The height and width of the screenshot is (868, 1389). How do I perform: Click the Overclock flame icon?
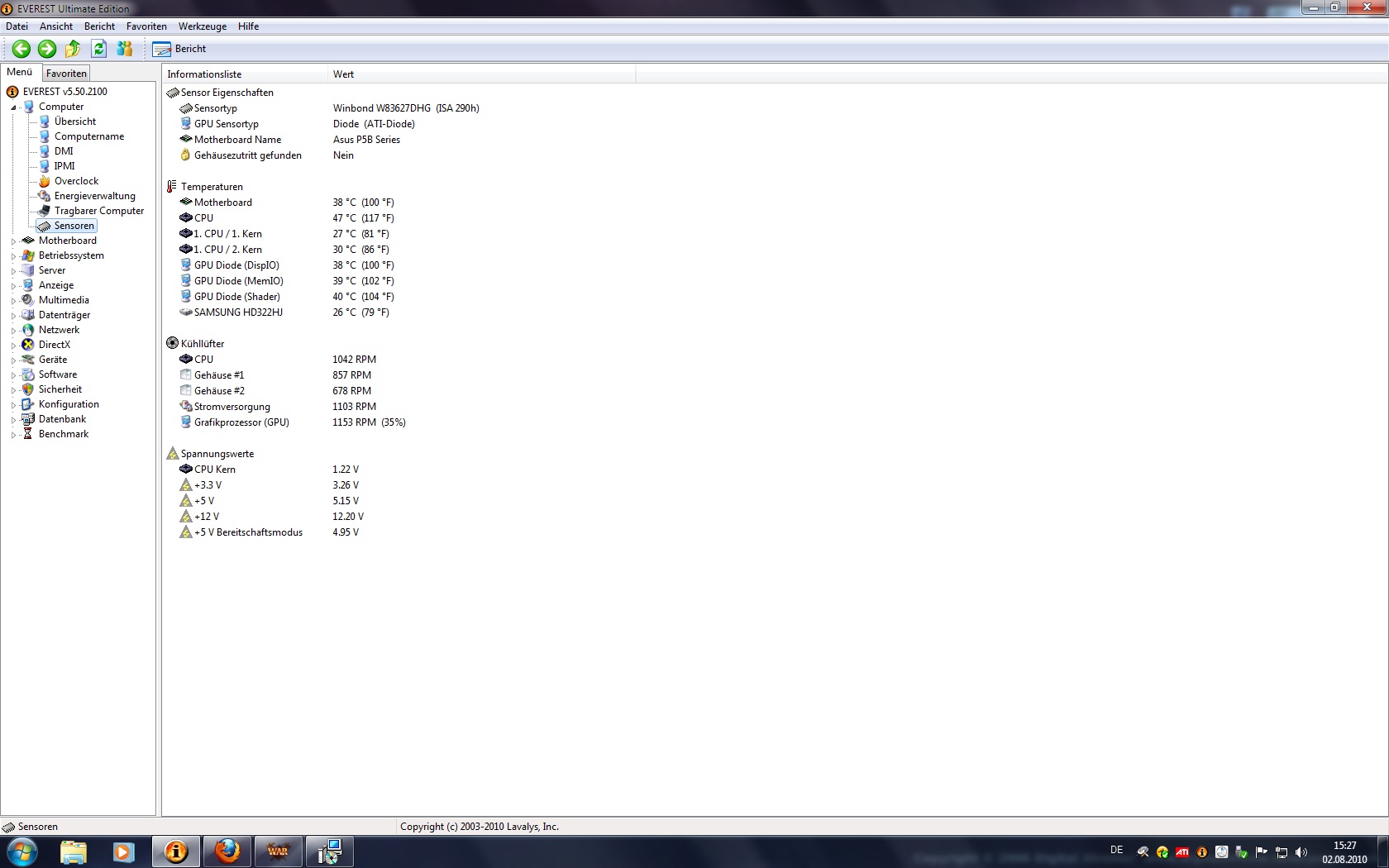[45, 181]
